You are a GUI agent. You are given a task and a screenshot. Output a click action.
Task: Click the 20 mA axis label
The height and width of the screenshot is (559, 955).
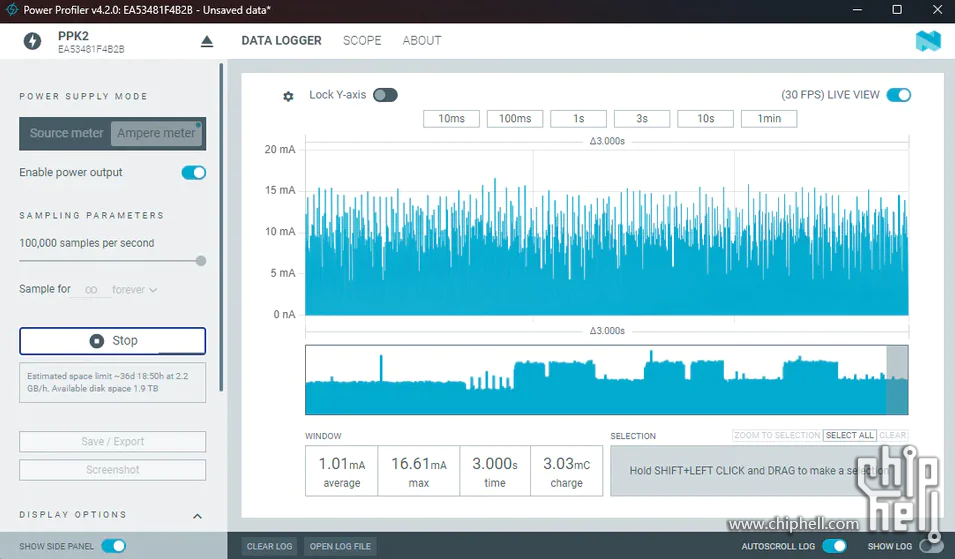280,149
